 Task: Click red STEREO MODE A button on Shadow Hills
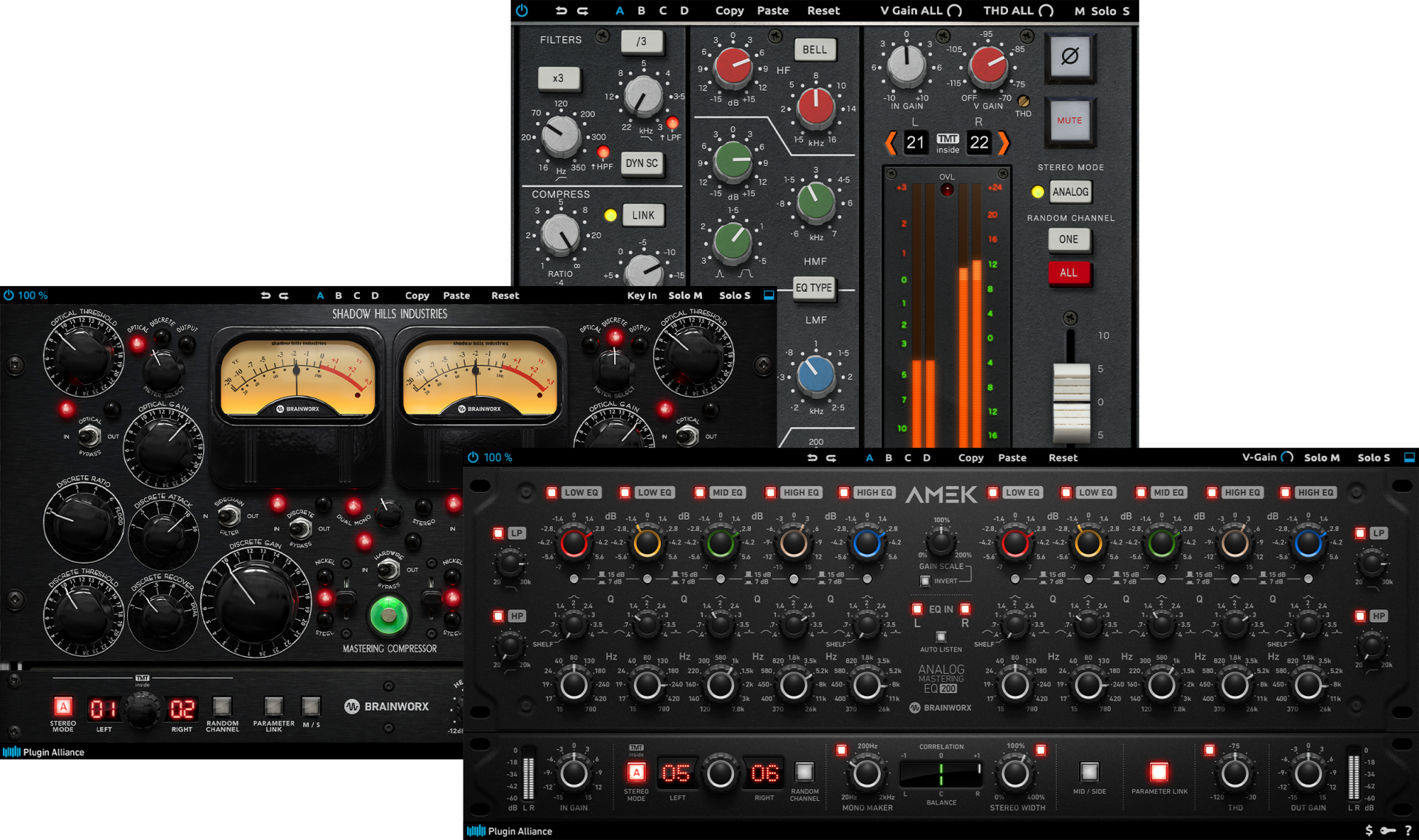[64, 706]
